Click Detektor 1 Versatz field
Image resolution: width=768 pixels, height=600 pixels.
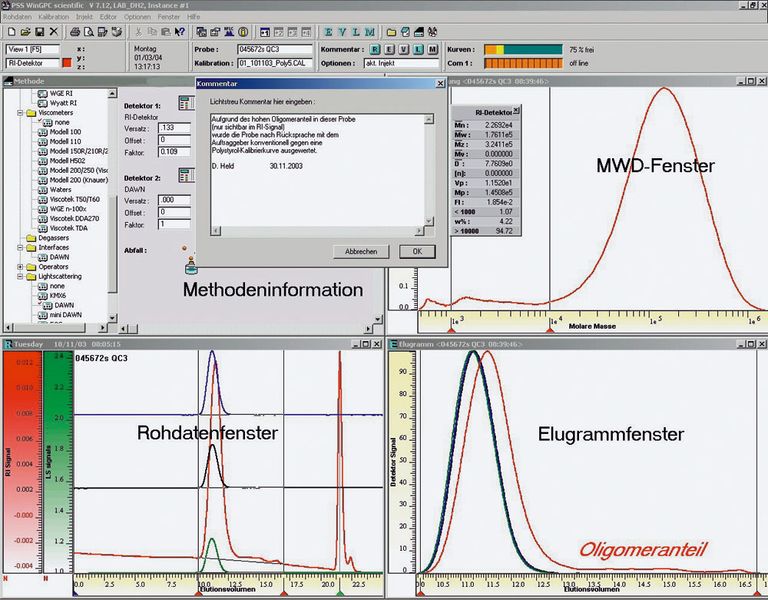click(174, 128)
